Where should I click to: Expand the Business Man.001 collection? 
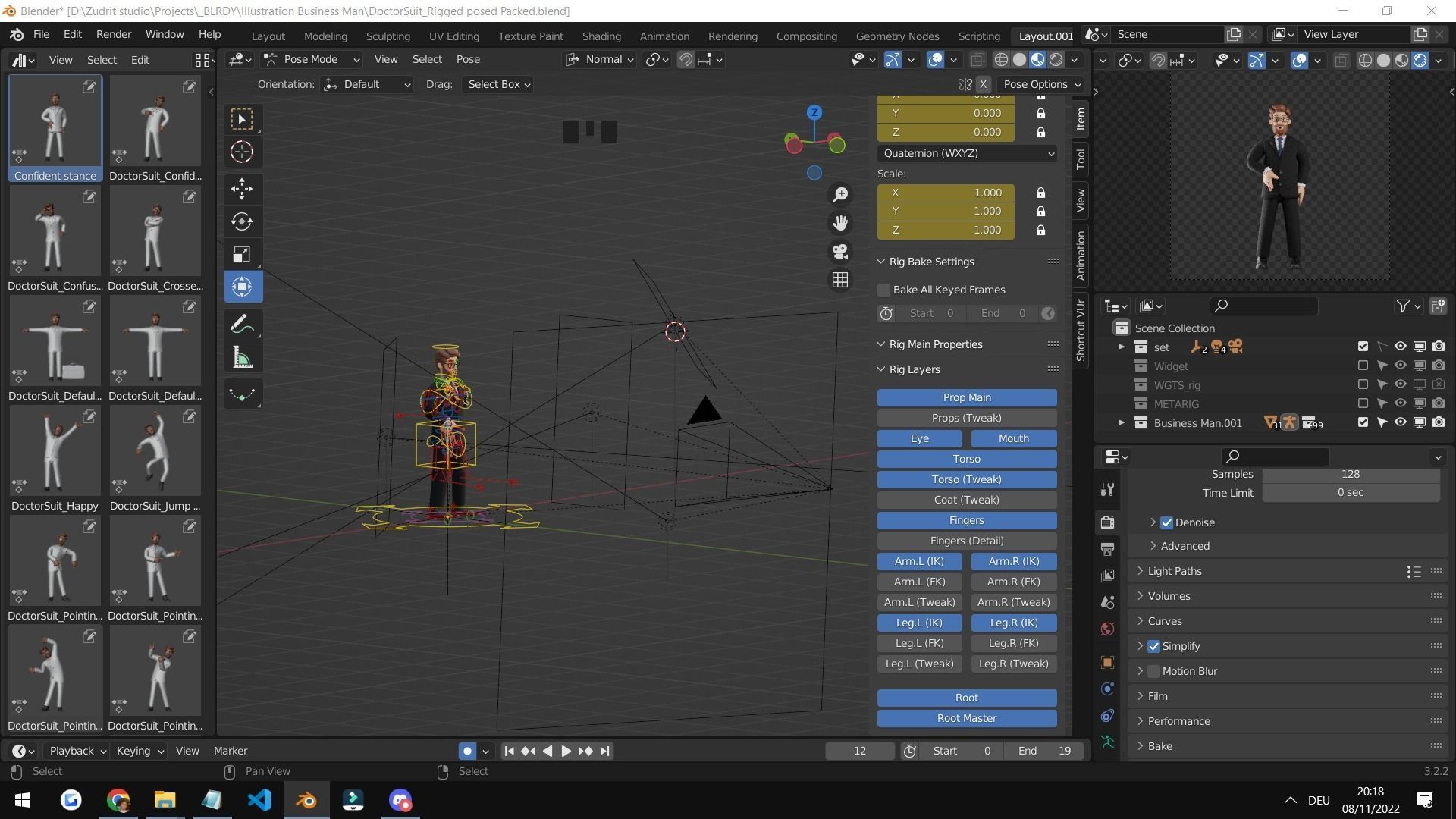(1122, 422)
